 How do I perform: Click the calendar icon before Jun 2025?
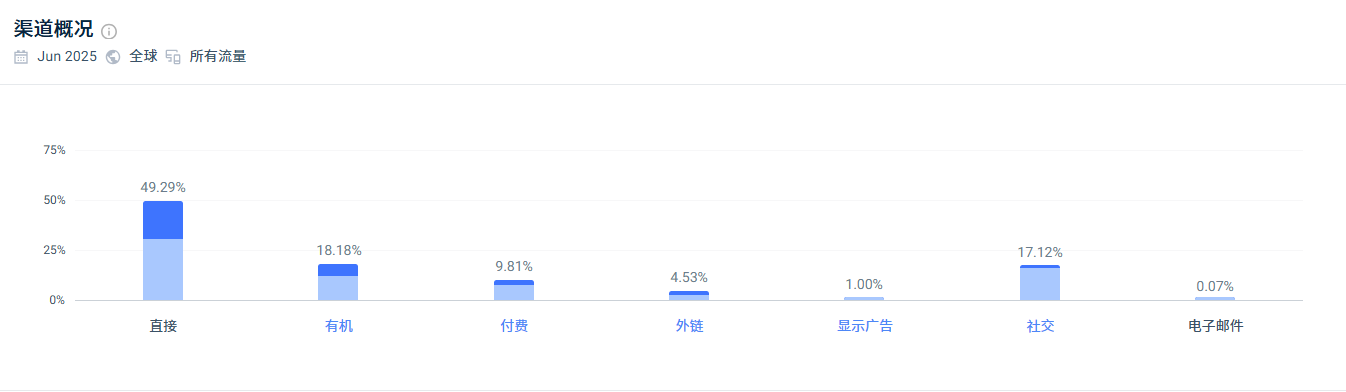click(x=21, y=57)
